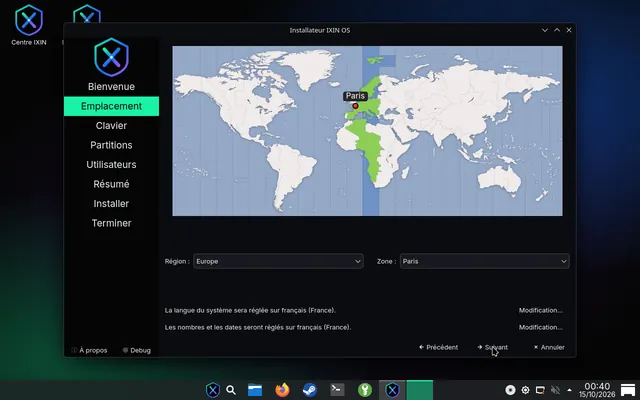Click the green window entry in taskbar
Viewport: 640px width, 400px height.
(420, 390)
